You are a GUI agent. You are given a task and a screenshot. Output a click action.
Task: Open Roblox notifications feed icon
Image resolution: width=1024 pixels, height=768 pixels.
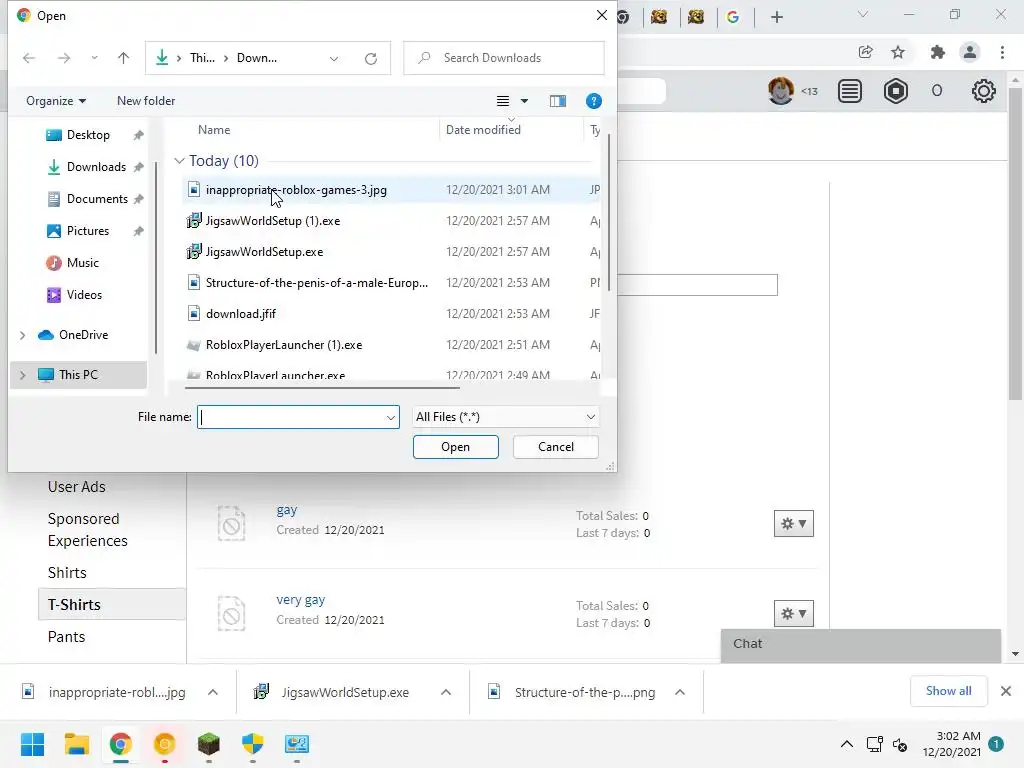click(x=849, y=91)
